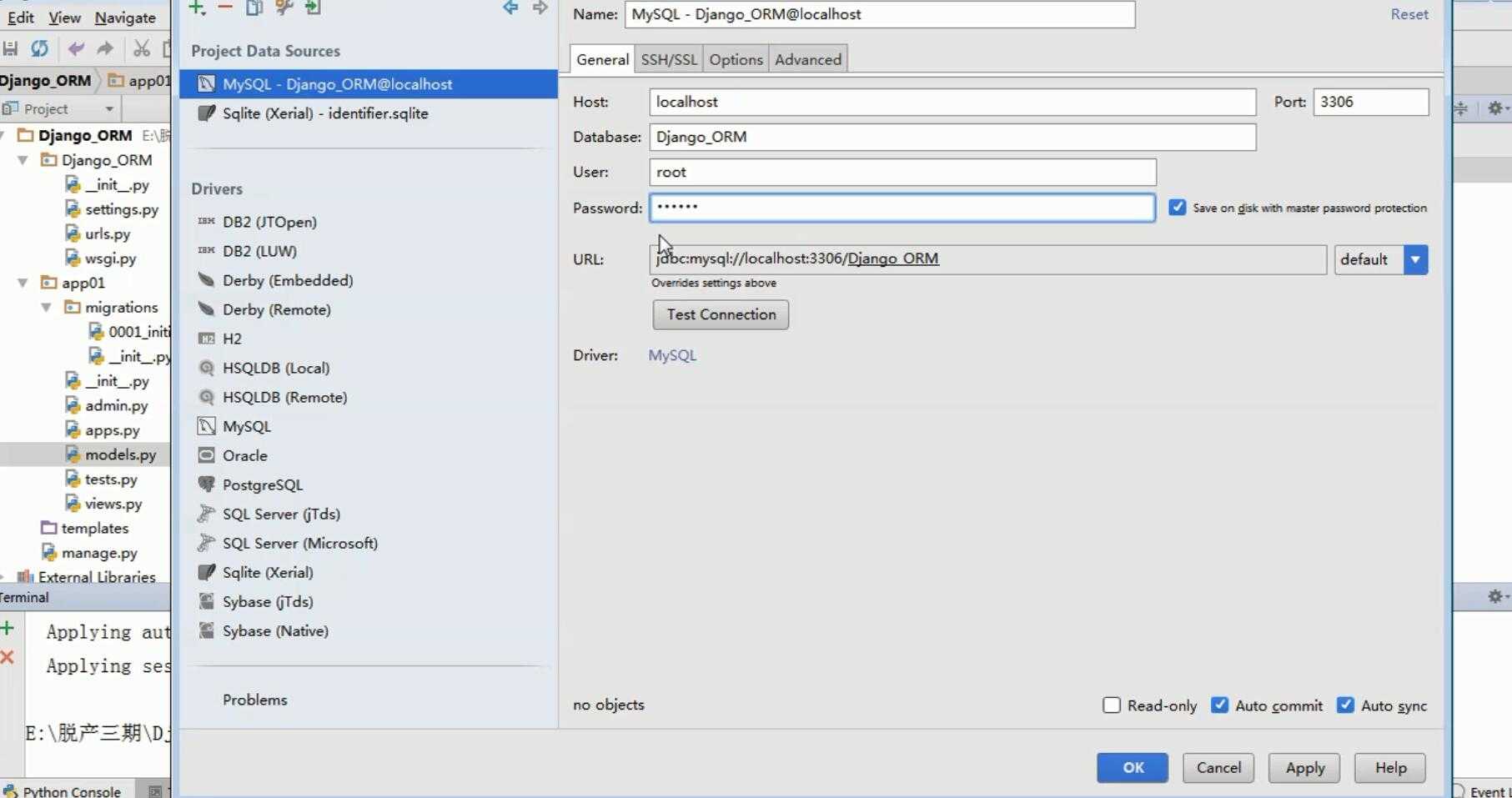Toggle the Auto commit checkbox

pos(1219,705)
